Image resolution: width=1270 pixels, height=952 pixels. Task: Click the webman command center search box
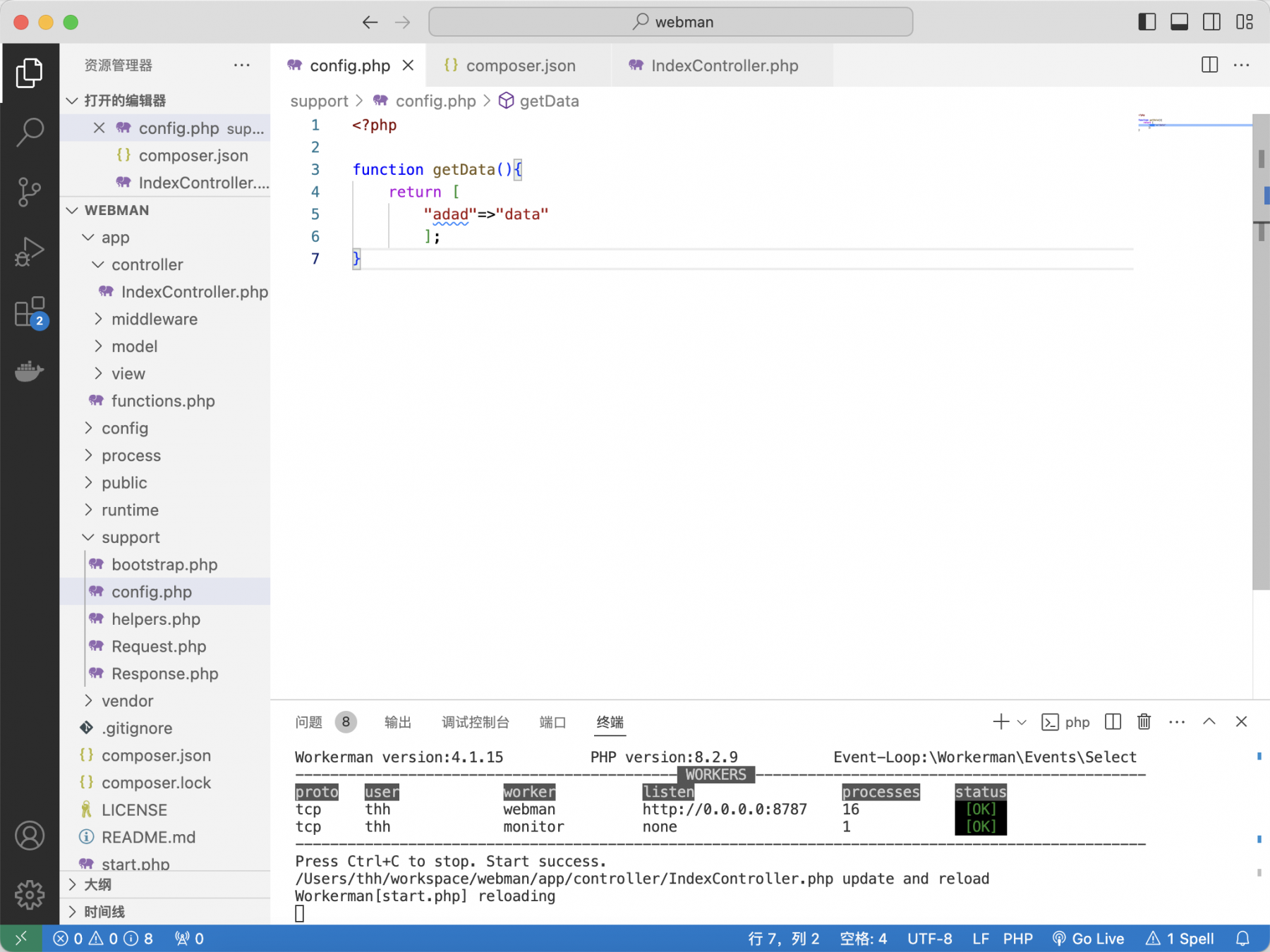pyautogui.click(x=670, y=22)
